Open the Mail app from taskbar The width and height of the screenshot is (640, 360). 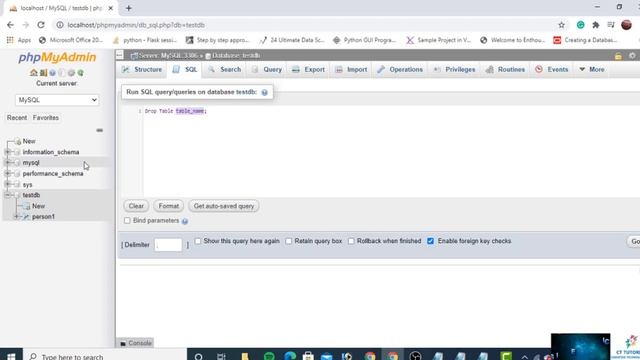[x=327, y=356]
